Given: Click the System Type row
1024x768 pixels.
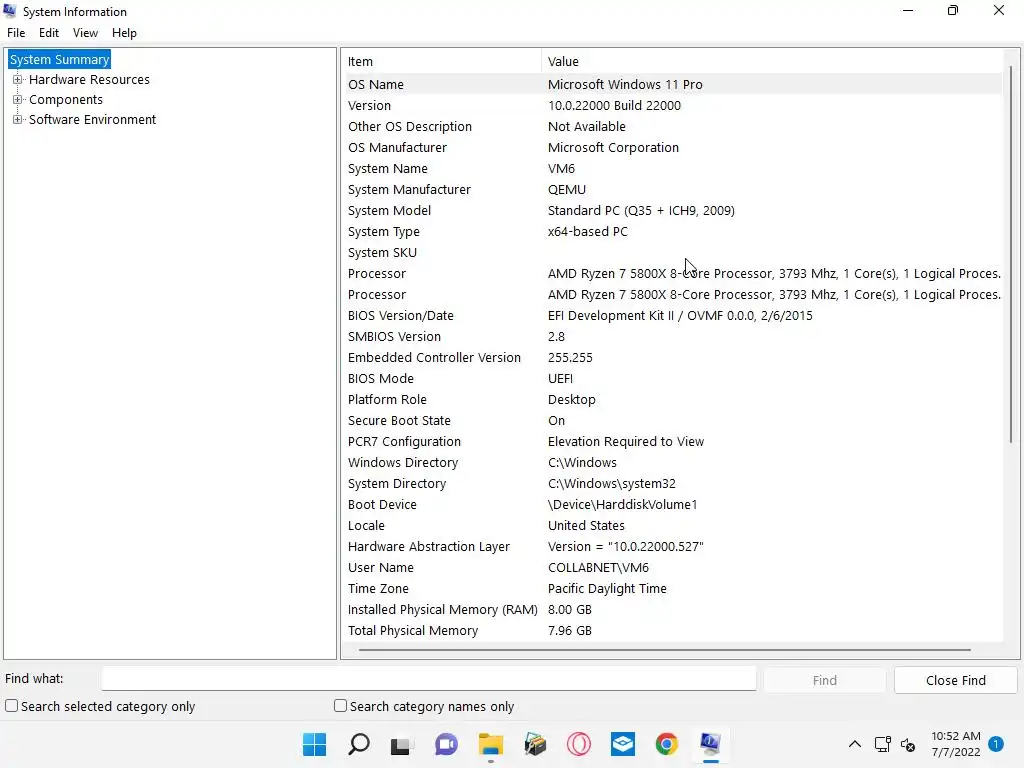Looking at the screenshot, I should point(673,231).
